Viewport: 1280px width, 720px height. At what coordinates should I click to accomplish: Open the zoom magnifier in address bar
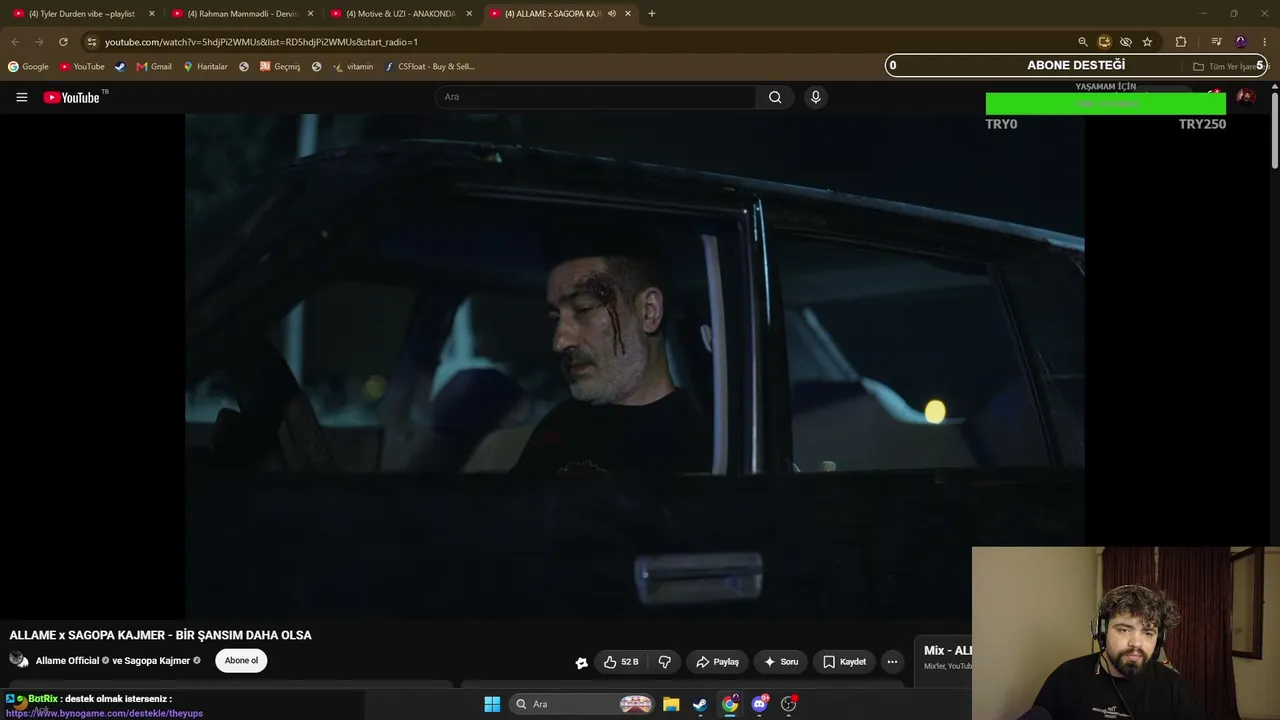pos(1082,42)
